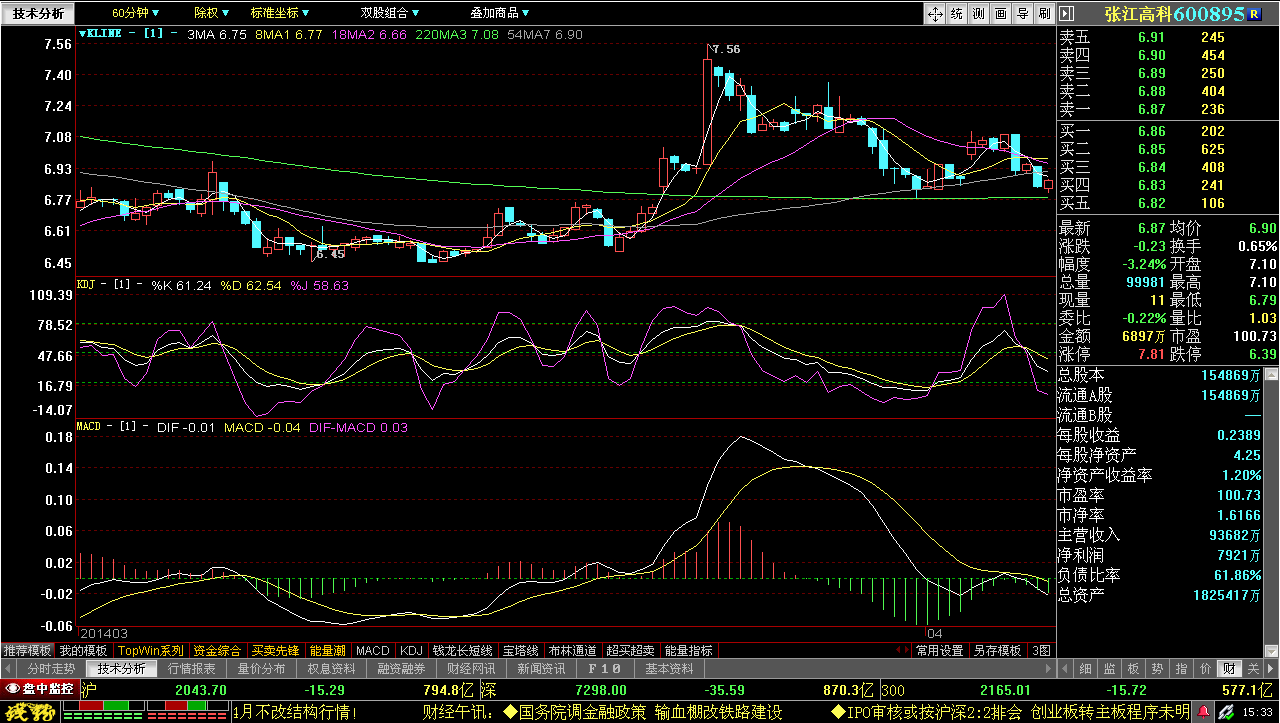Image resolution: width=1280 pixels, height=723 pixels.
Task: Switch to the 技术分析 bottom tab
Action: (x=121, y=669)
